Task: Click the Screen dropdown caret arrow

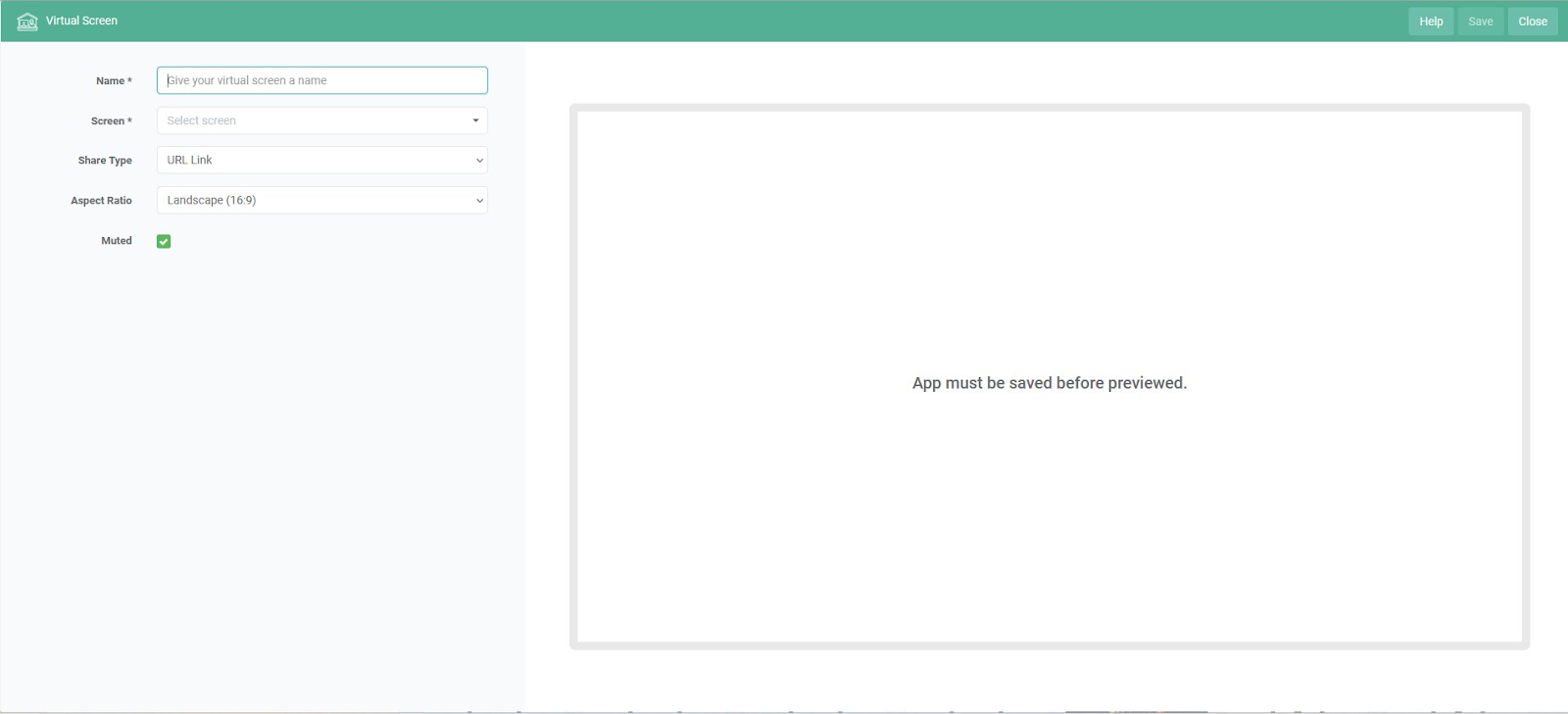Action: pyautogui.click(x=475, y=120)
